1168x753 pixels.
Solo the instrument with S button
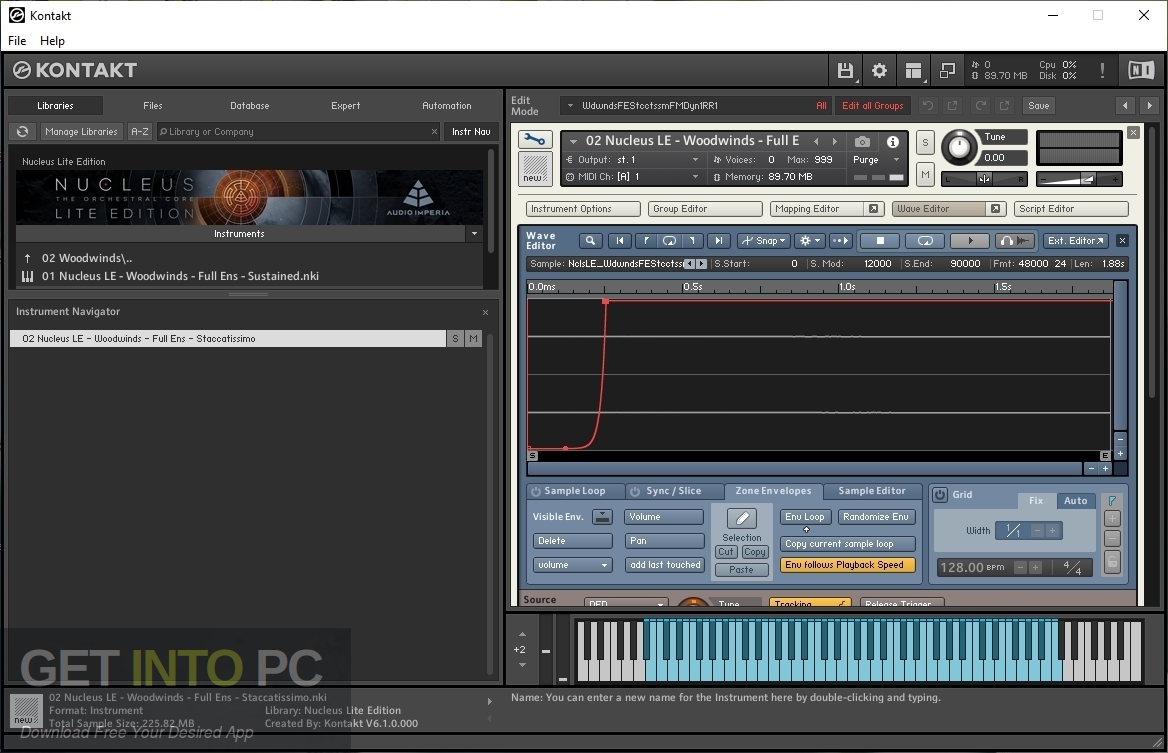pyautogui.click(x=925, y=142)
